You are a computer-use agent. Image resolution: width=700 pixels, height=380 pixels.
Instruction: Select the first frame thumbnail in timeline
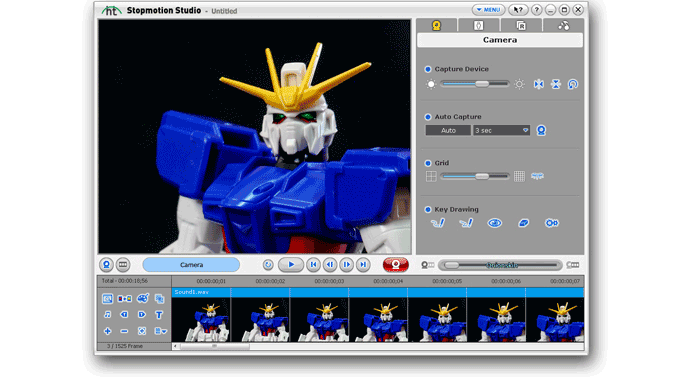201,320
